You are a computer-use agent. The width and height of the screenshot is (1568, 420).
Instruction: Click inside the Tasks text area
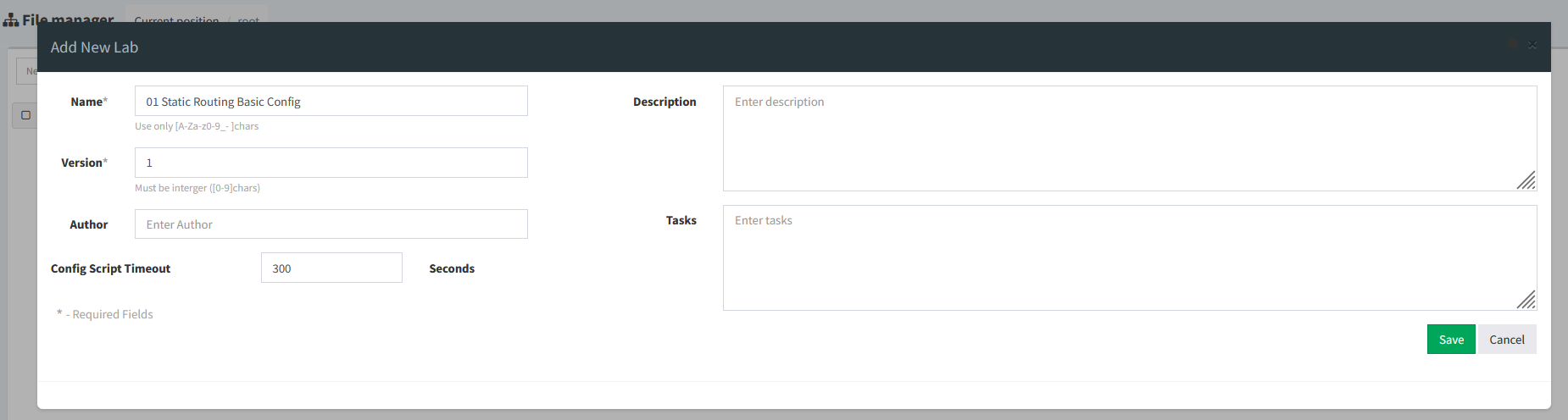1130,257
